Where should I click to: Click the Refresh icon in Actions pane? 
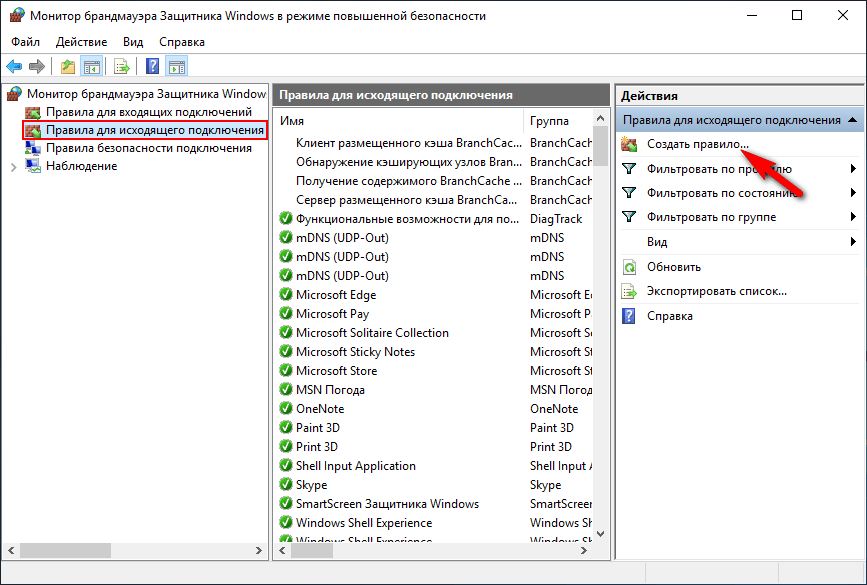pyautogui.click(x=629, y=267)
